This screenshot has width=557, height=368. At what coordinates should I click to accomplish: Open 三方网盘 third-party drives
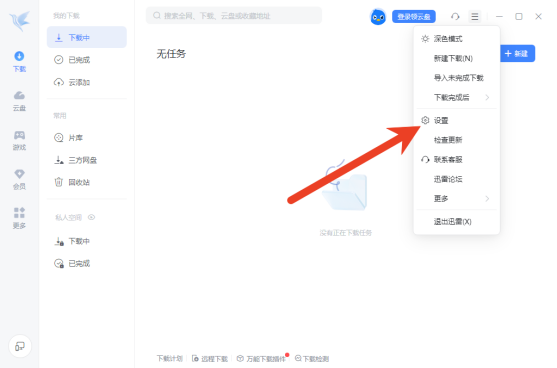[x=87, y=160]
